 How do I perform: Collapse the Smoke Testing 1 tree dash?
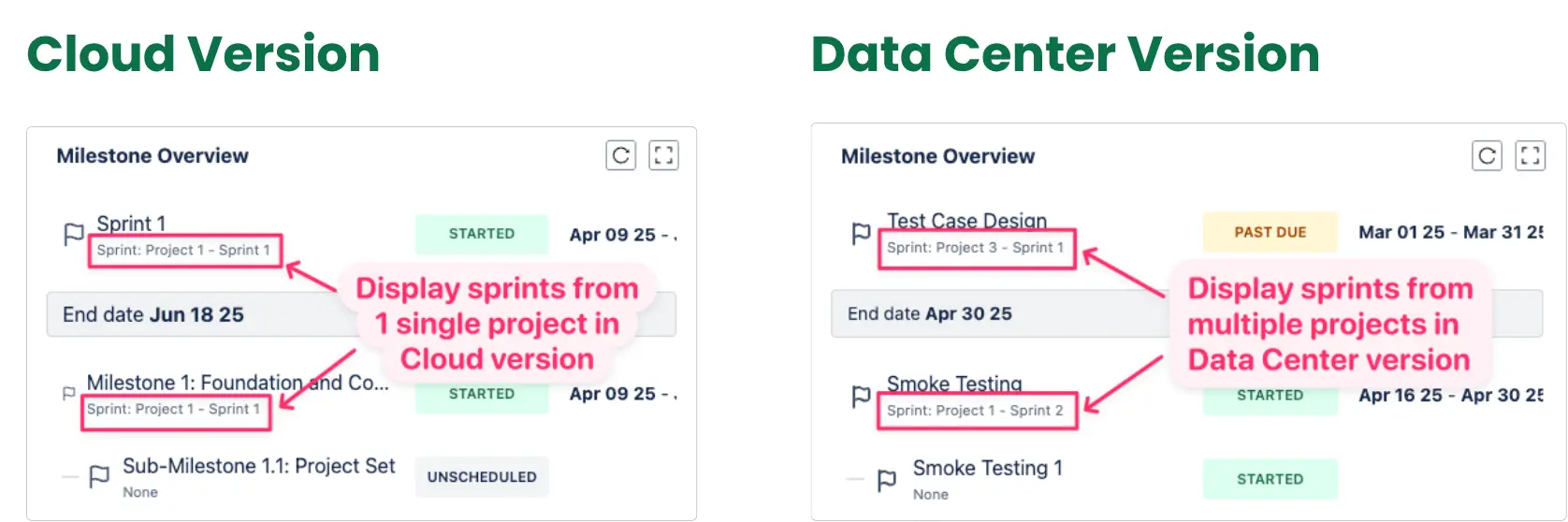click(854, 480)
